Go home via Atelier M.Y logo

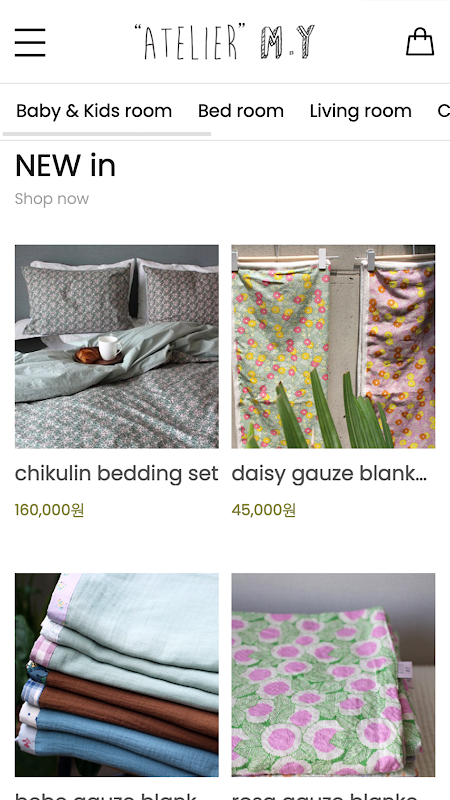point(224,42)
